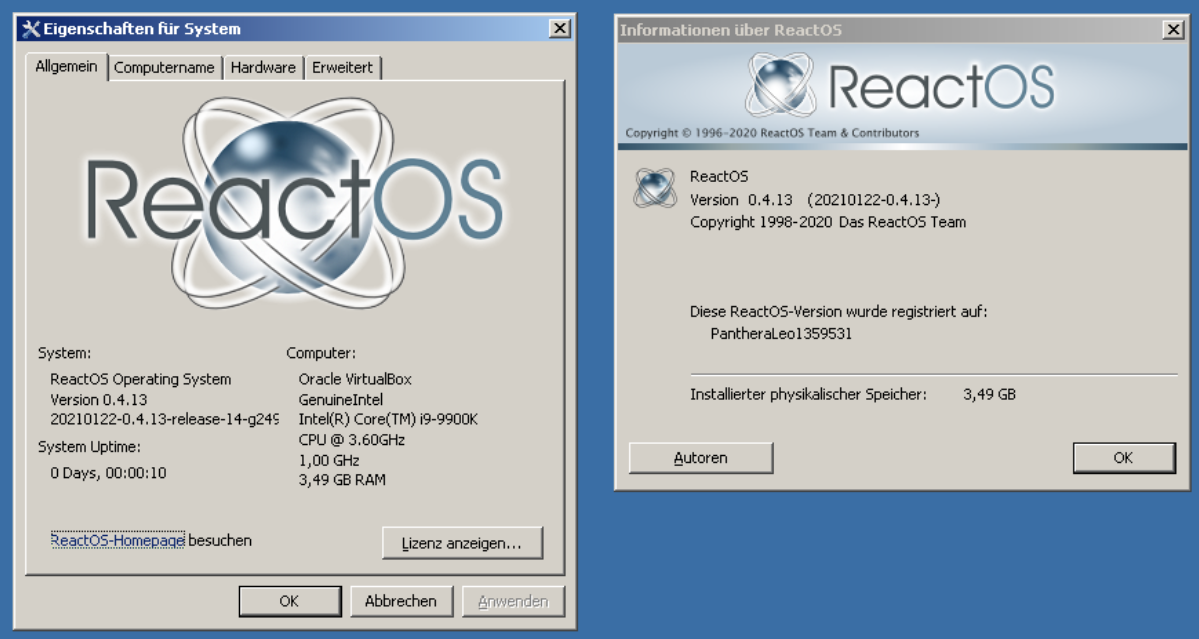This screenshot has width=1199, height=639.
Task: Click the uptime value '0 Days, 00:00:10'
Action: click(x=109, y=473)
